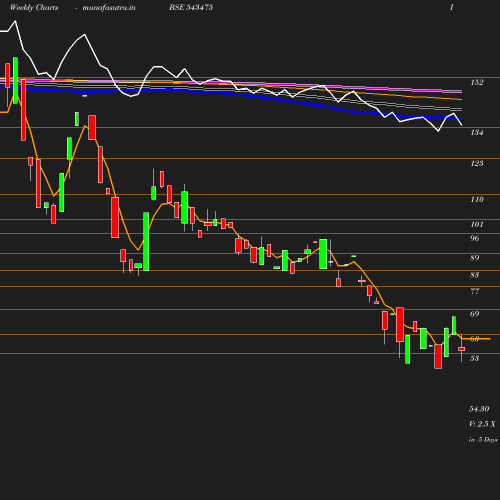Image resolution: width=500 pixels, height=500 pixels.
Task: Click the 53 price axis label
Action: 475,358
